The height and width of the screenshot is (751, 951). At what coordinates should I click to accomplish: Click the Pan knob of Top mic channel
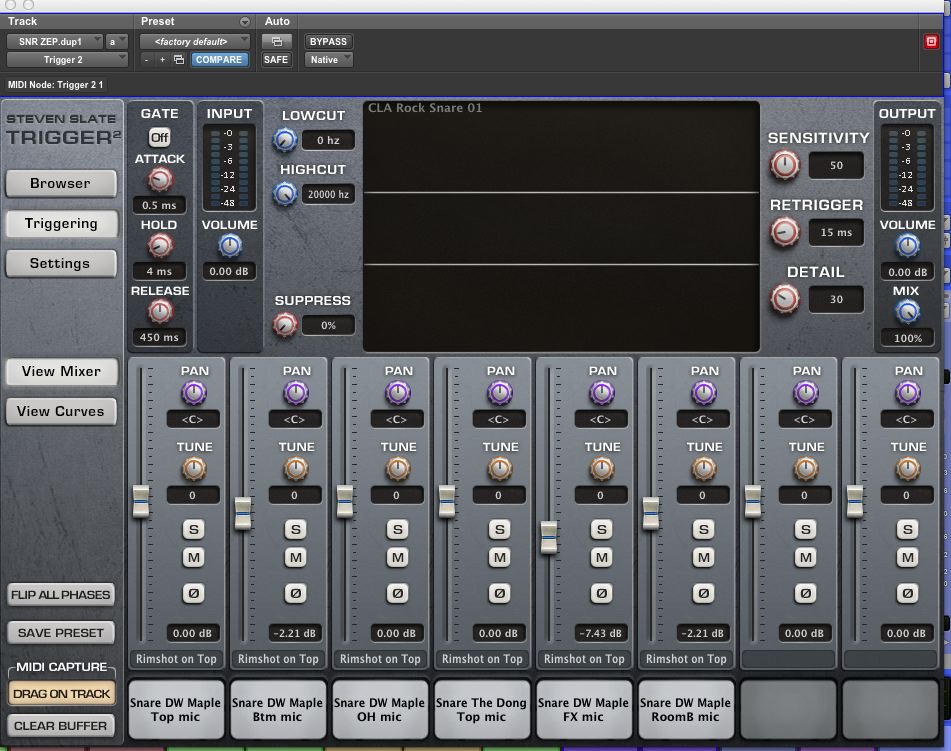(x=194, y=393)
